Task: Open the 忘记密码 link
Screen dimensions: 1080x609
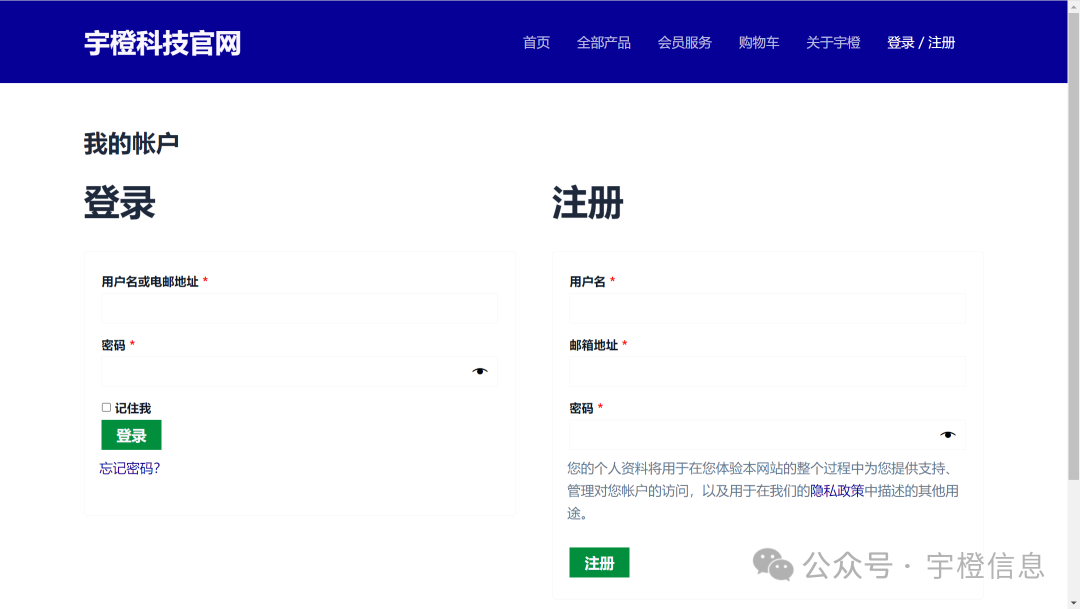Action: pos(129,467)
